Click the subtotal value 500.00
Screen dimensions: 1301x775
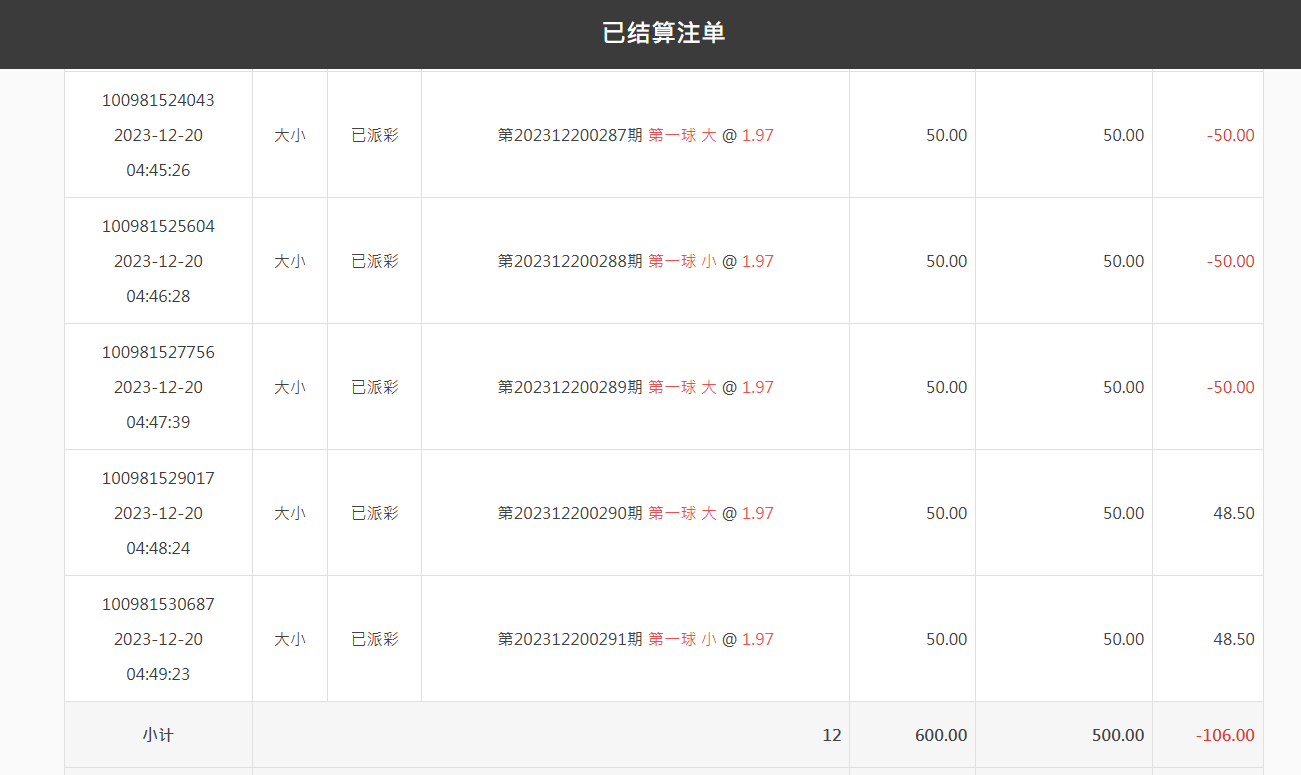(x=1117, y=735)
